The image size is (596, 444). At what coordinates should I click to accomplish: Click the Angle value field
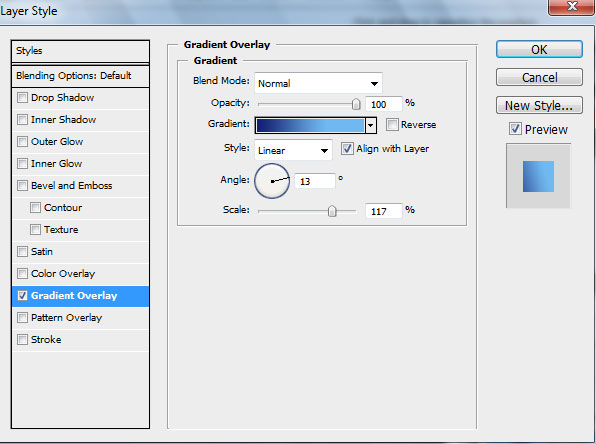[x=315, y=181]
